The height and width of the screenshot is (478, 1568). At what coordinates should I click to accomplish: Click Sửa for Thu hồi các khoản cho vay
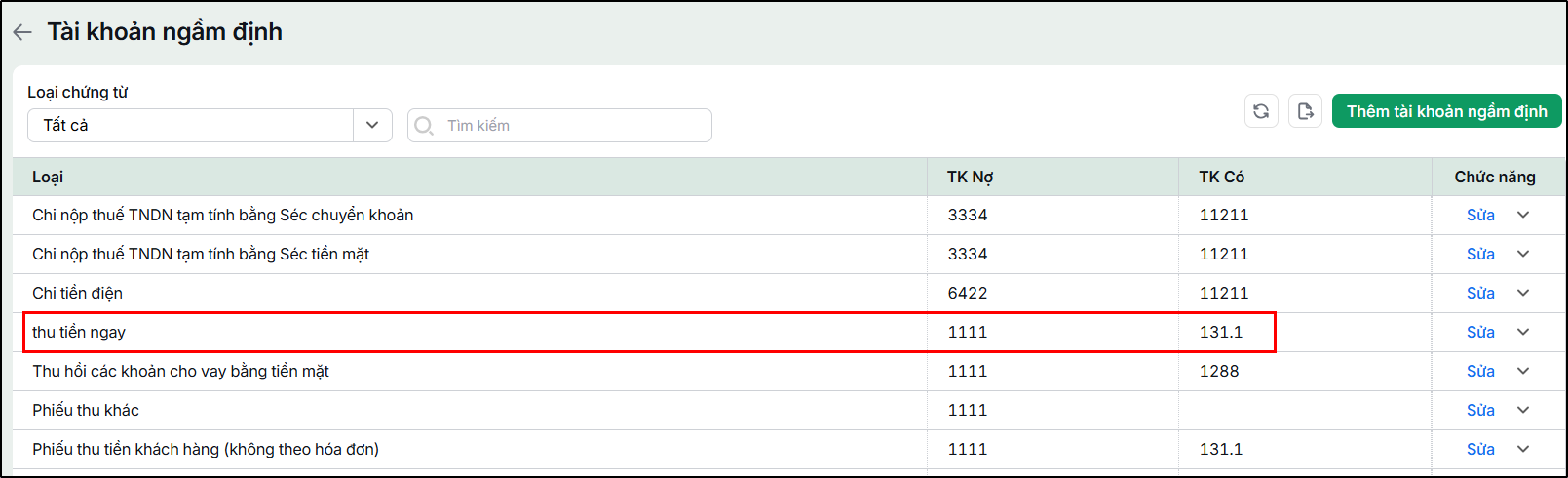coord(1480,371)
